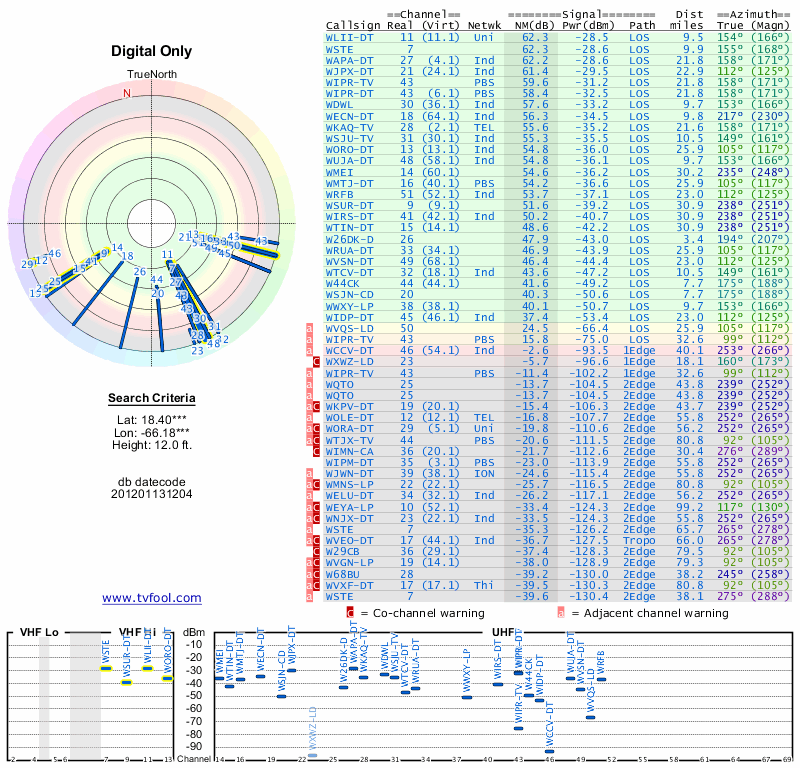Select the WTIN-DT callsign in the table
The height and width of the screenshot is (768, 800).
tap(349, 228)
